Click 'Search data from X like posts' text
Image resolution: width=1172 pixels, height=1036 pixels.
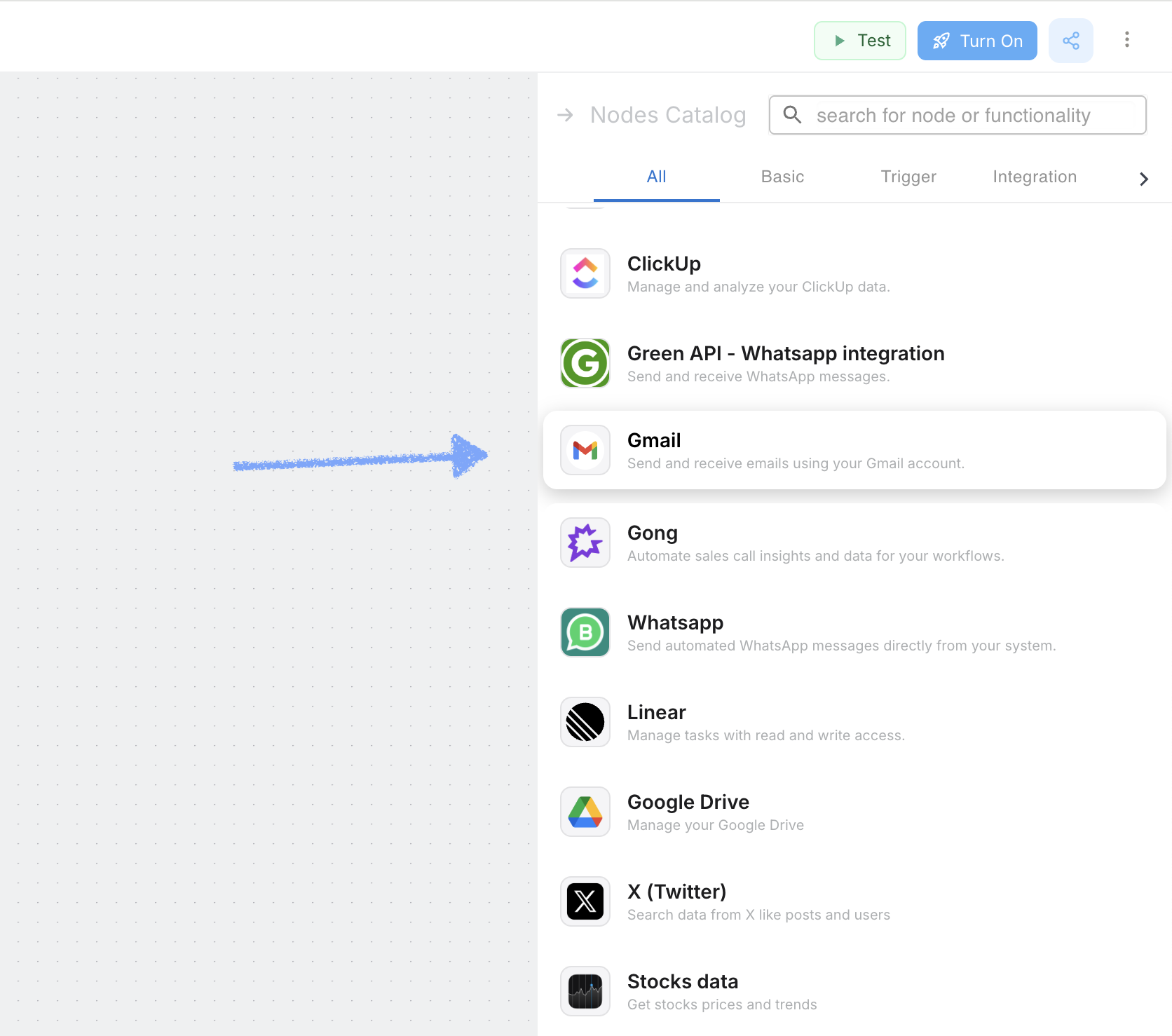click(x=758, y=915)
